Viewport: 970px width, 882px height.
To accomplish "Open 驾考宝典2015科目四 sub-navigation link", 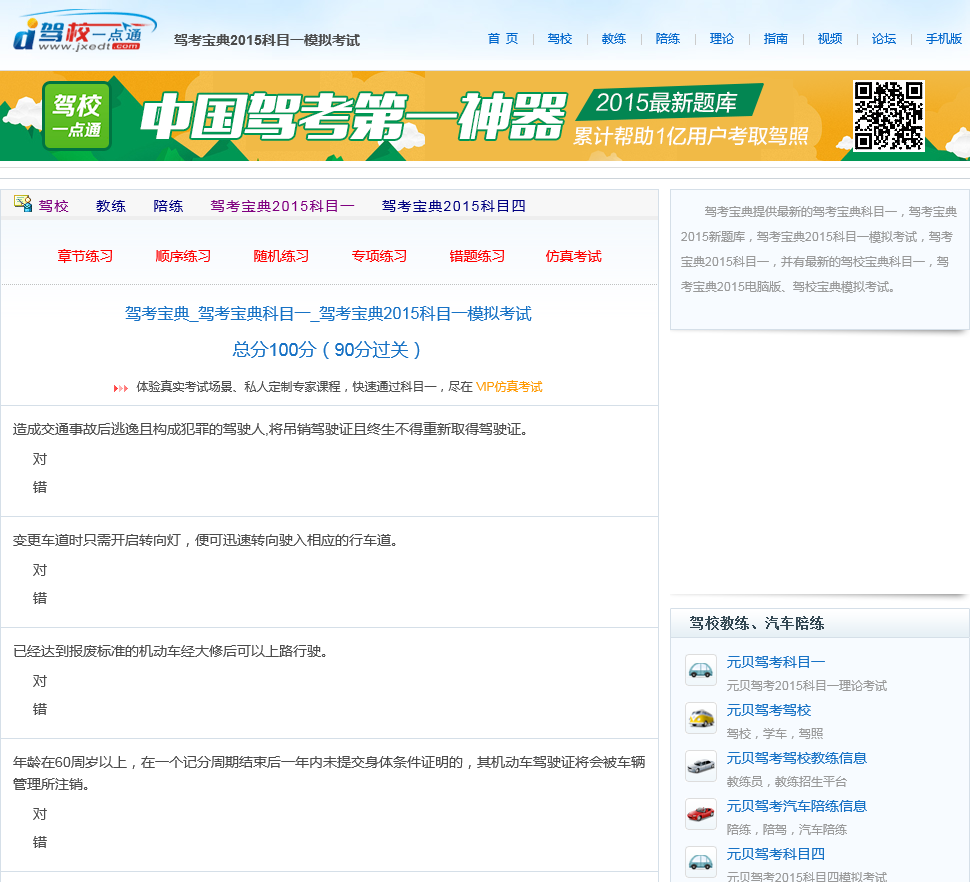I will (x=453, y=206).
